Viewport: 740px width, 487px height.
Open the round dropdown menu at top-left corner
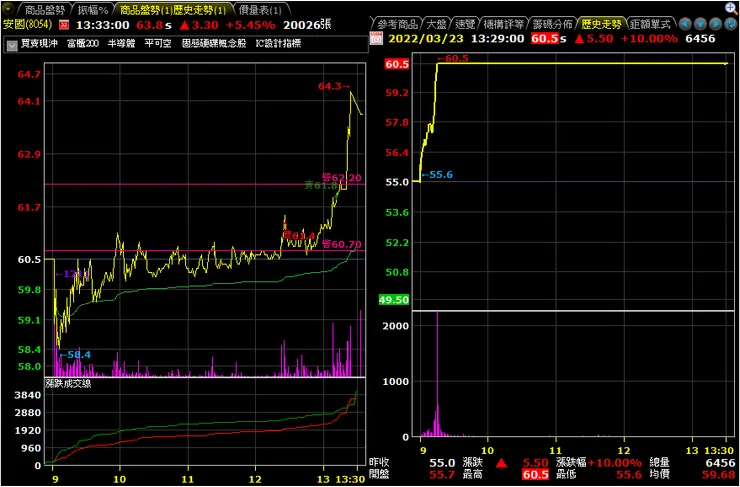click(x=9, y=9)
